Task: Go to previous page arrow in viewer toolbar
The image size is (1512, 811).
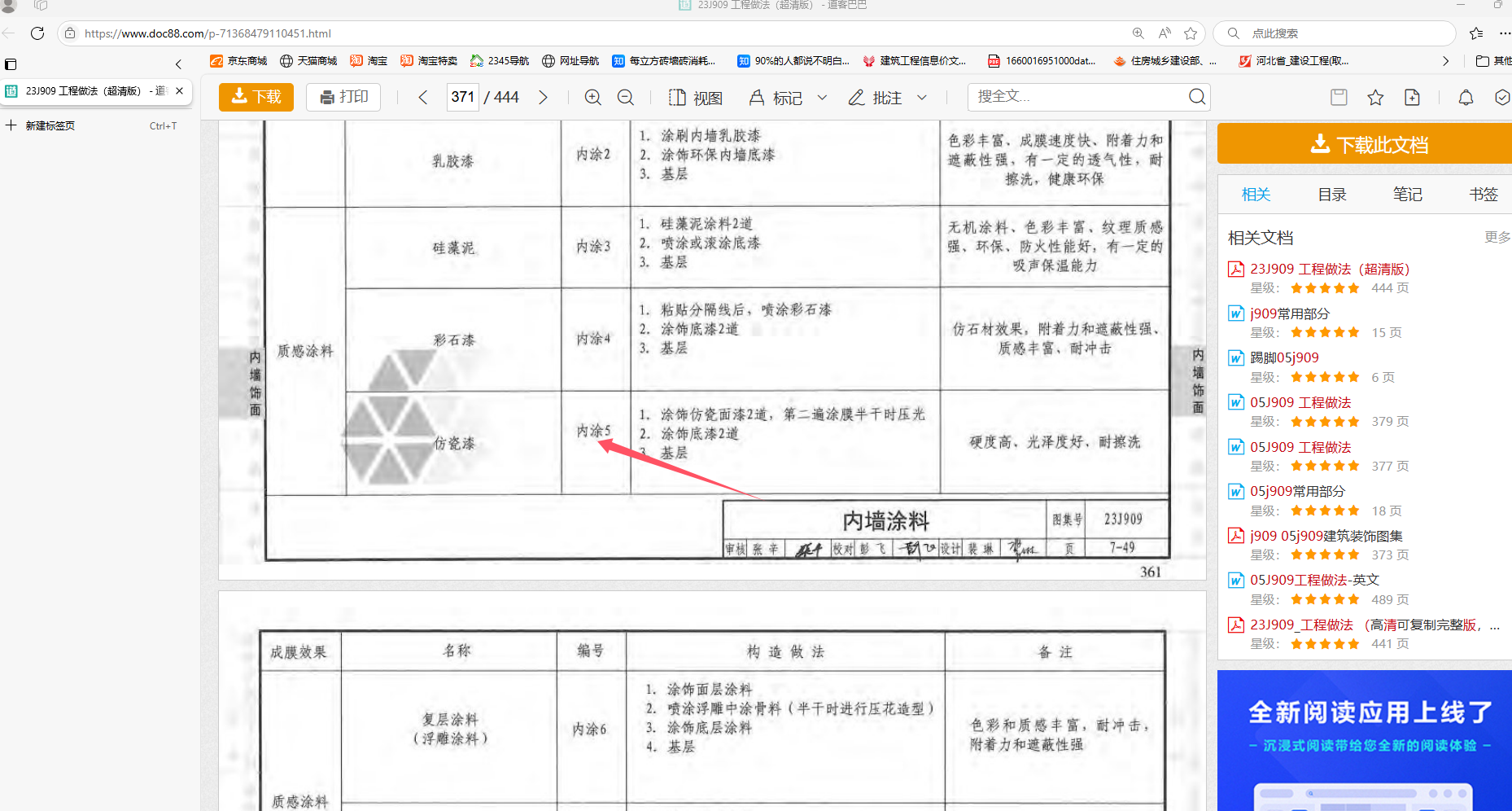Action: point(423,97)
